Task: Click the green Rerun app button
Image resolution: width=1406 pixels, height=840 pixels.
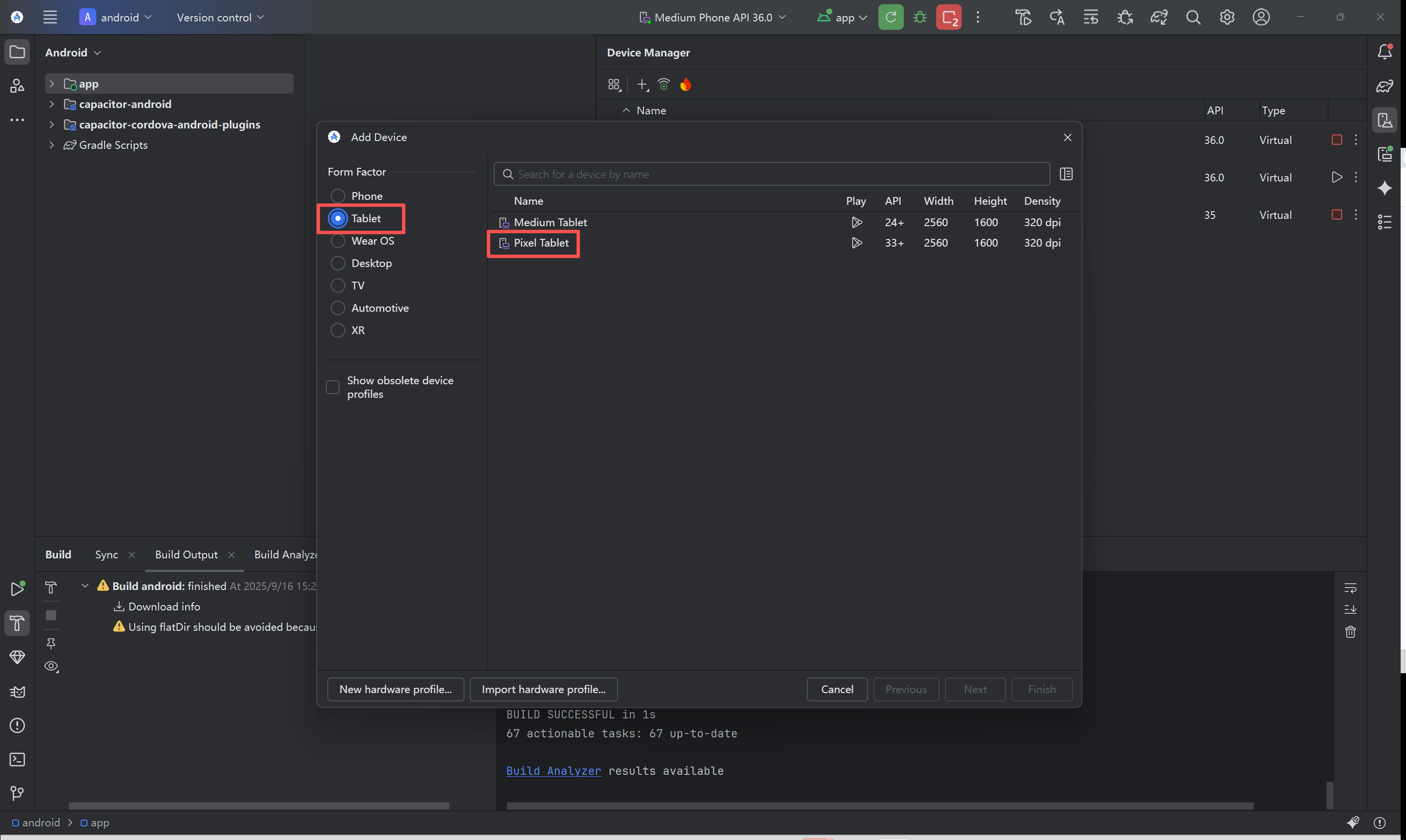Action: coord(890,17)
